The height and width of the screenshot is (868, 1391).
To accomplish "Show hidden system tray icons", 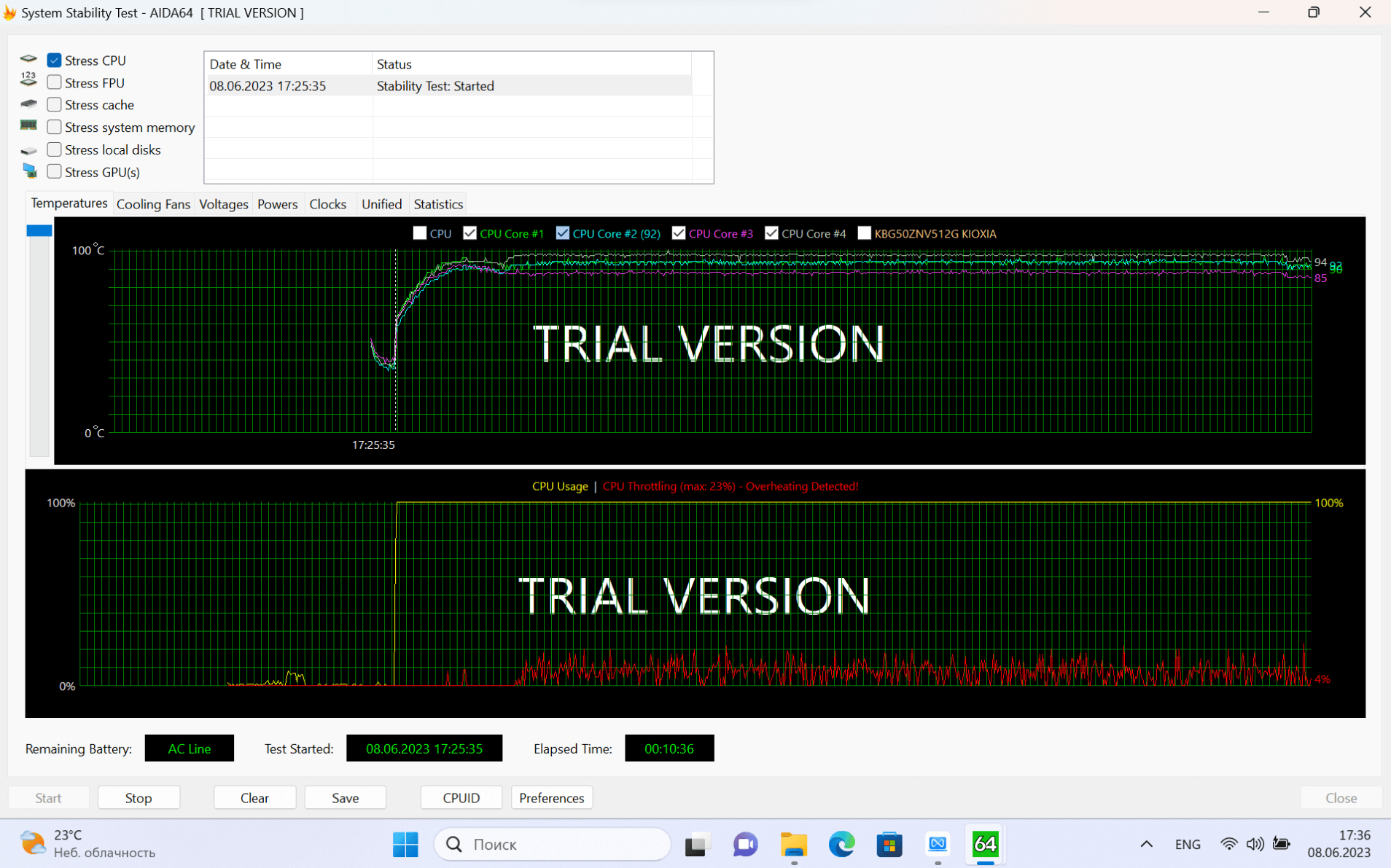I will coord(1146,844).
